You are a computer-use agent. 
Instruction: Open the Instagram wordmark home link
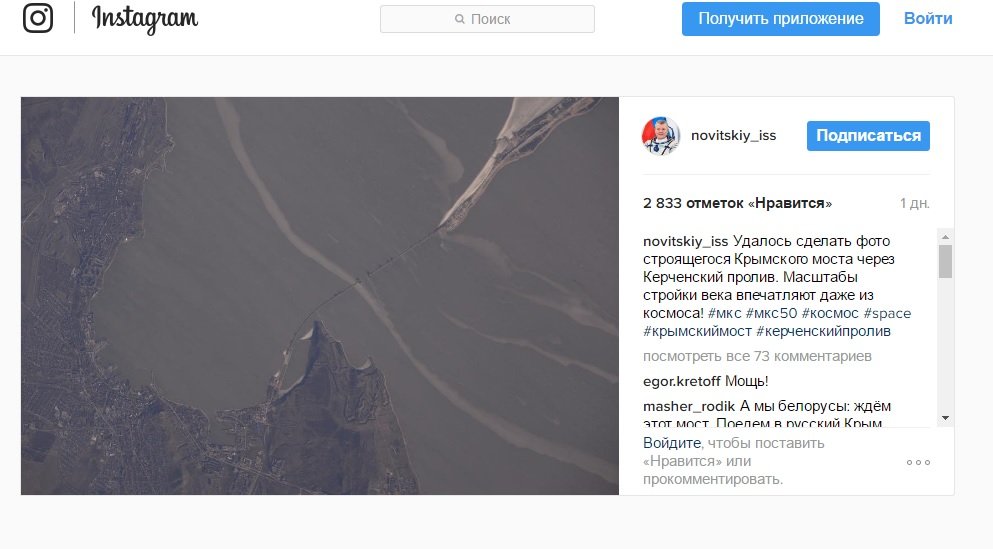tap(145, 19)
